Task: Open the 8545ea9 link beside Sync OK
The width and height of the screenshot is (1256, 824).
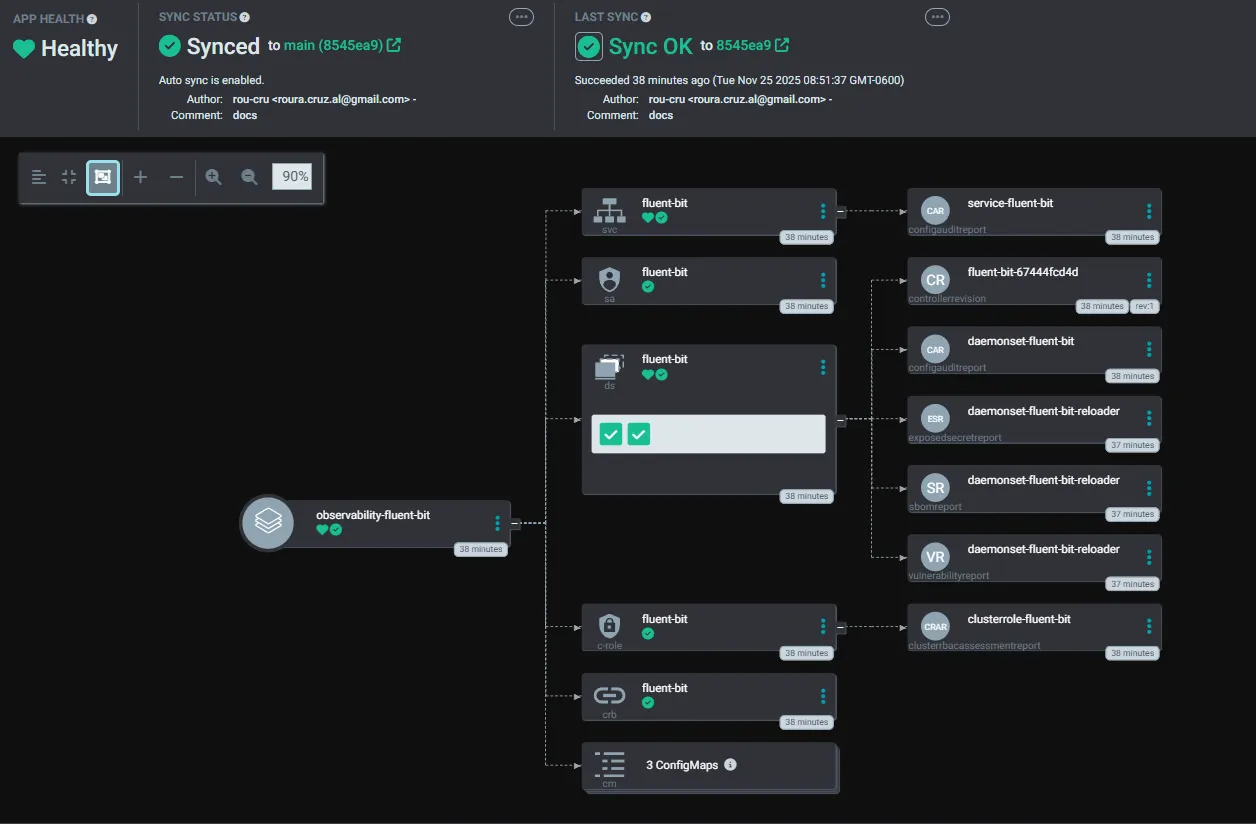Action: [743, 45]
